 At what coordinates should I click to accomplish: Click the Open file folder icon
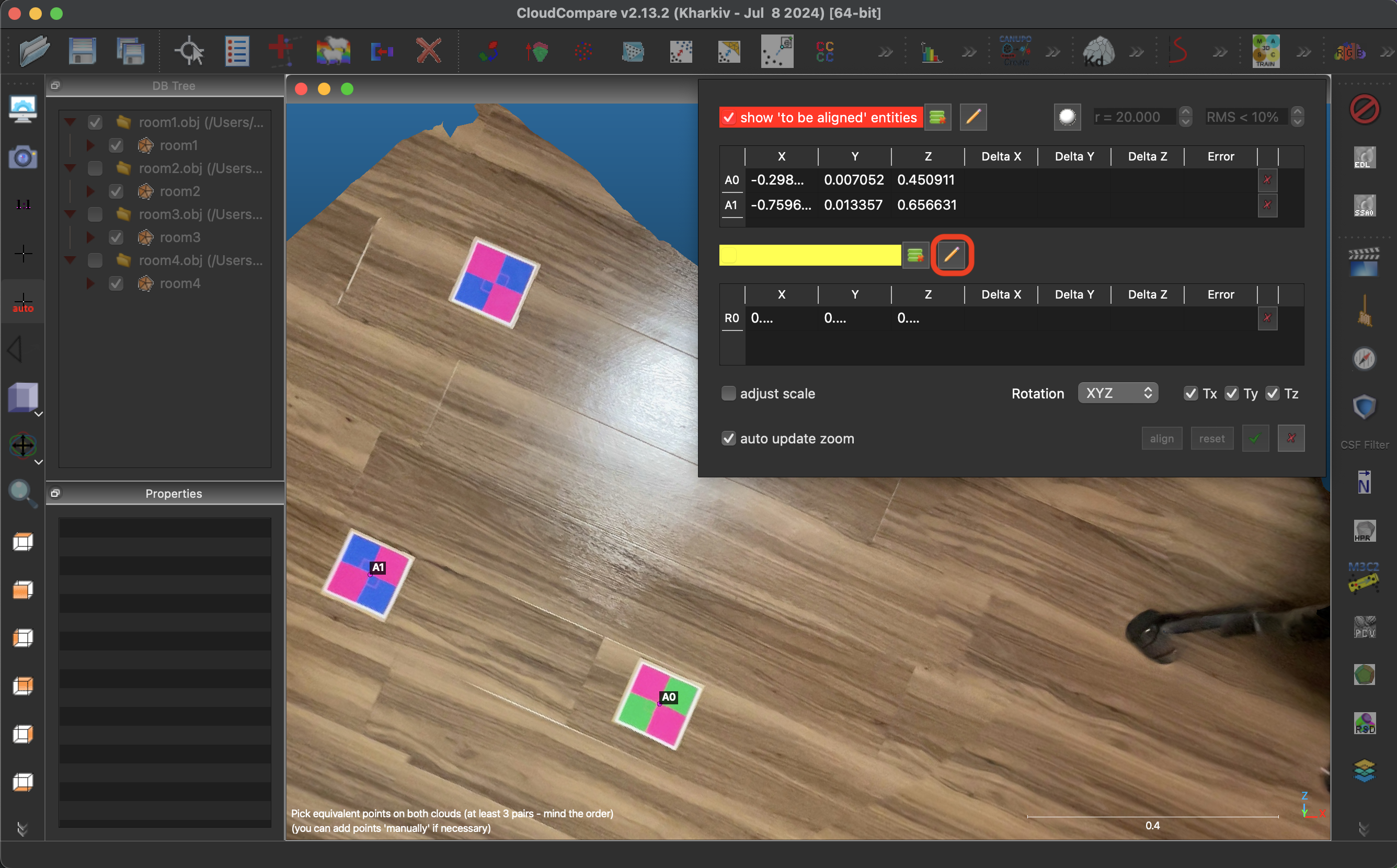[35, 52]
